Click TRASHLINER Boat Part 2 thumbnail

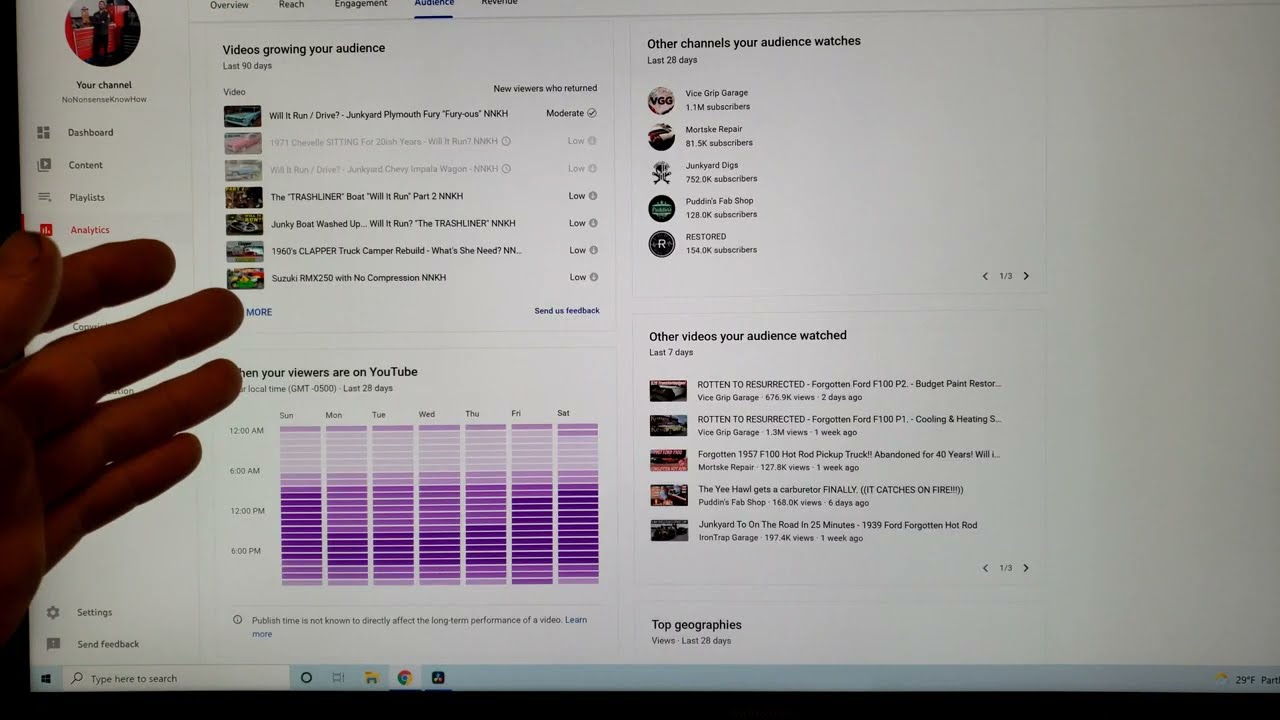pos(244,198)
